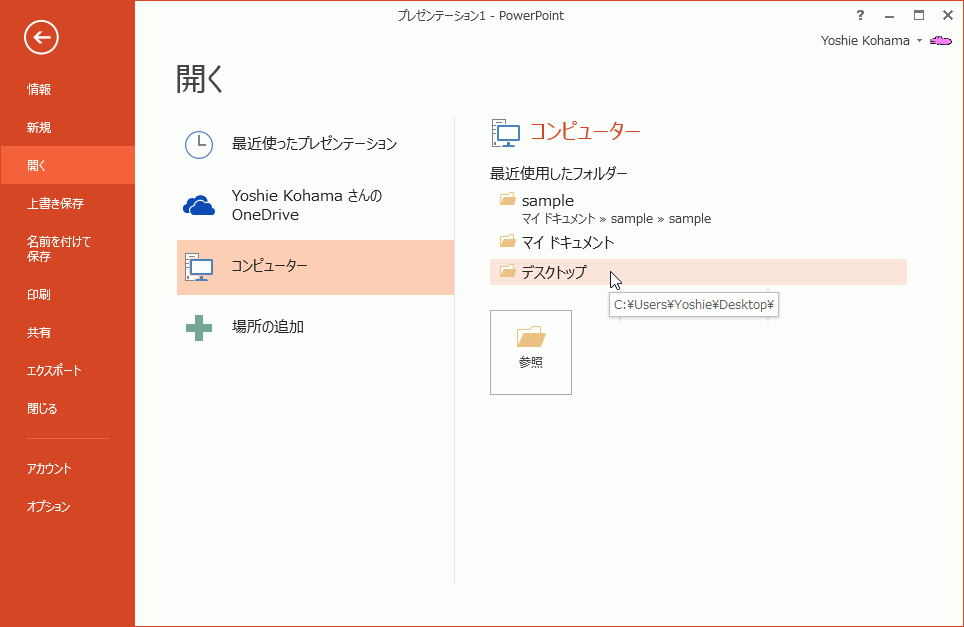
Task: Click the folder icon beside デスクトップ
Action: [507, 270]
